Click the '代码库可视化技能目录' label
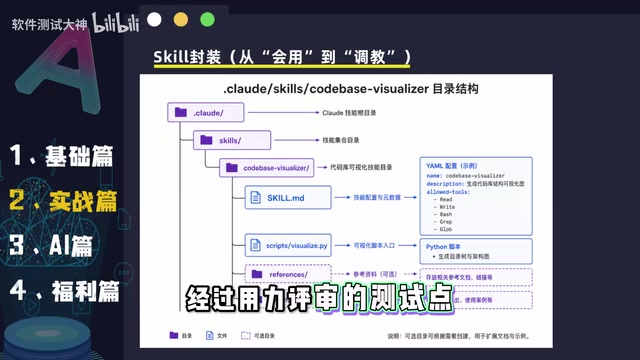The width and height of the screenshot is (640, 360). [361, 167]
